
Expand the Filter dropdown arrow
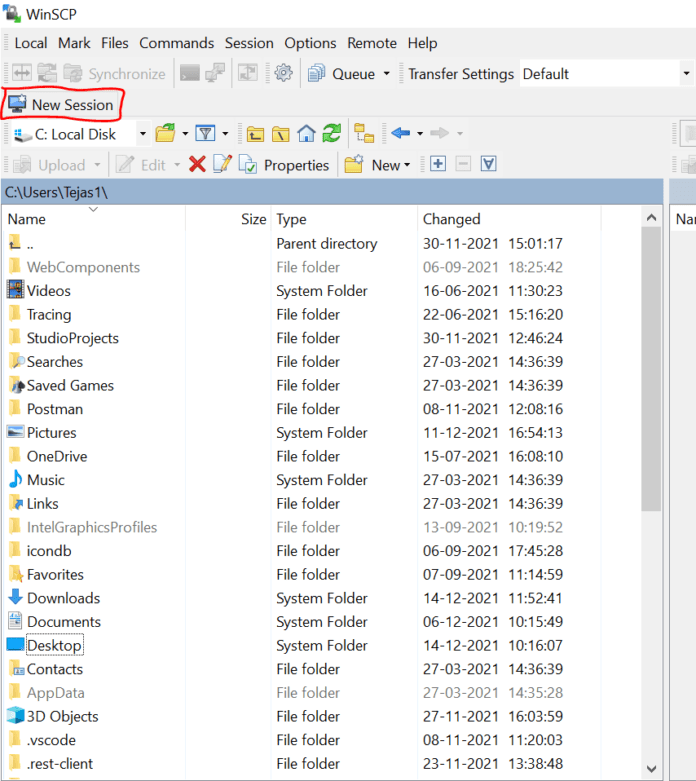pos(225,133)
